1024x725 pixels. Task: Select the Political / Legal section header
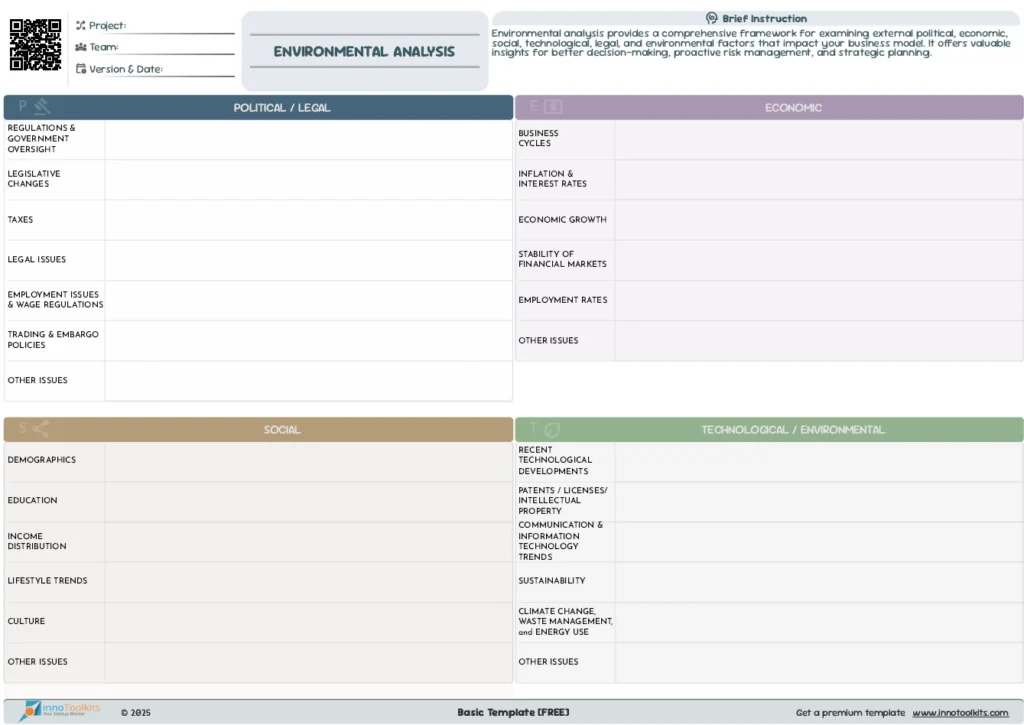point(282,108)
